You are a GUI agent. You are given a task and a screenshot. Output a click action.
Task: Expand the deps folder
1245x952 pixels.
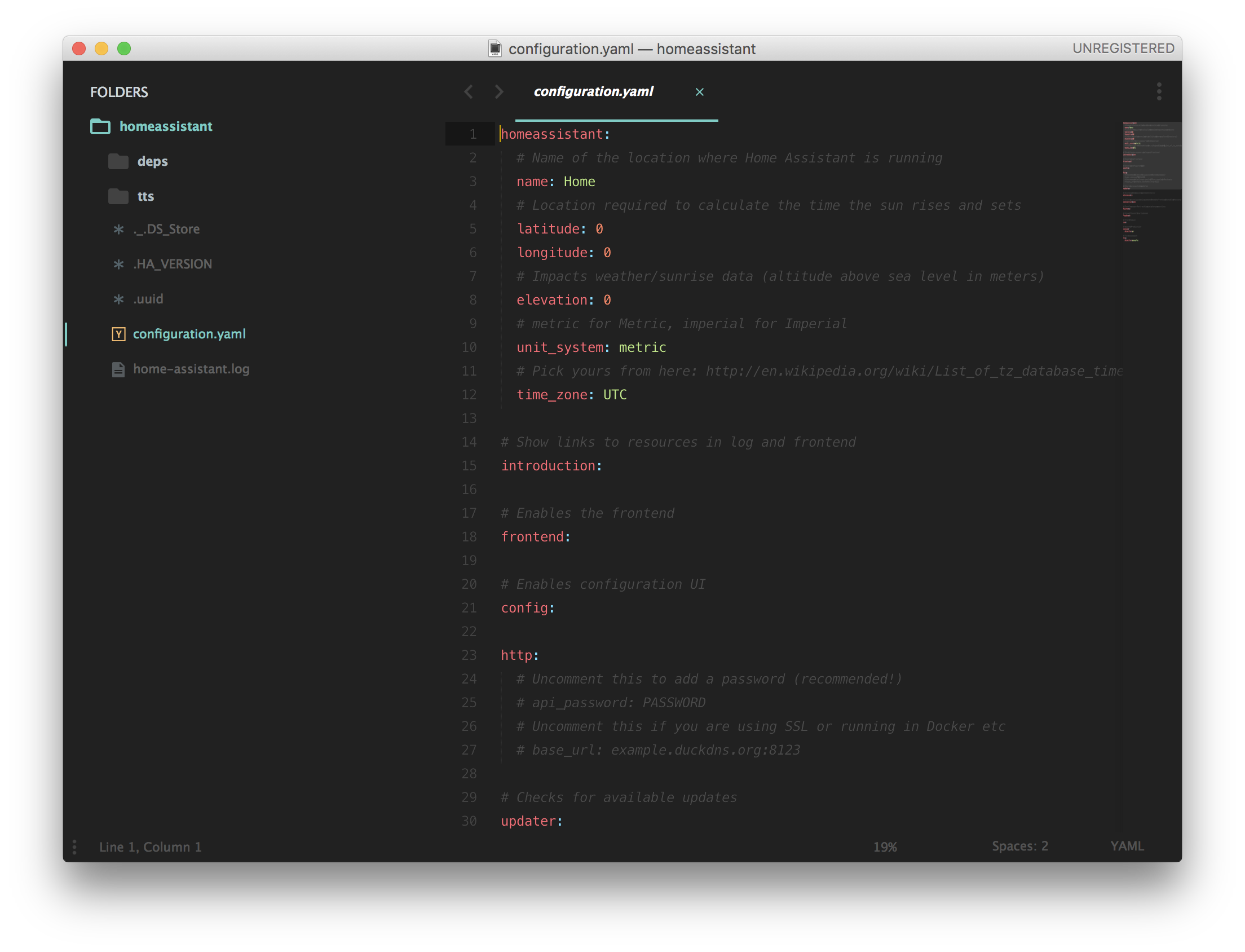tap(152, 161)
